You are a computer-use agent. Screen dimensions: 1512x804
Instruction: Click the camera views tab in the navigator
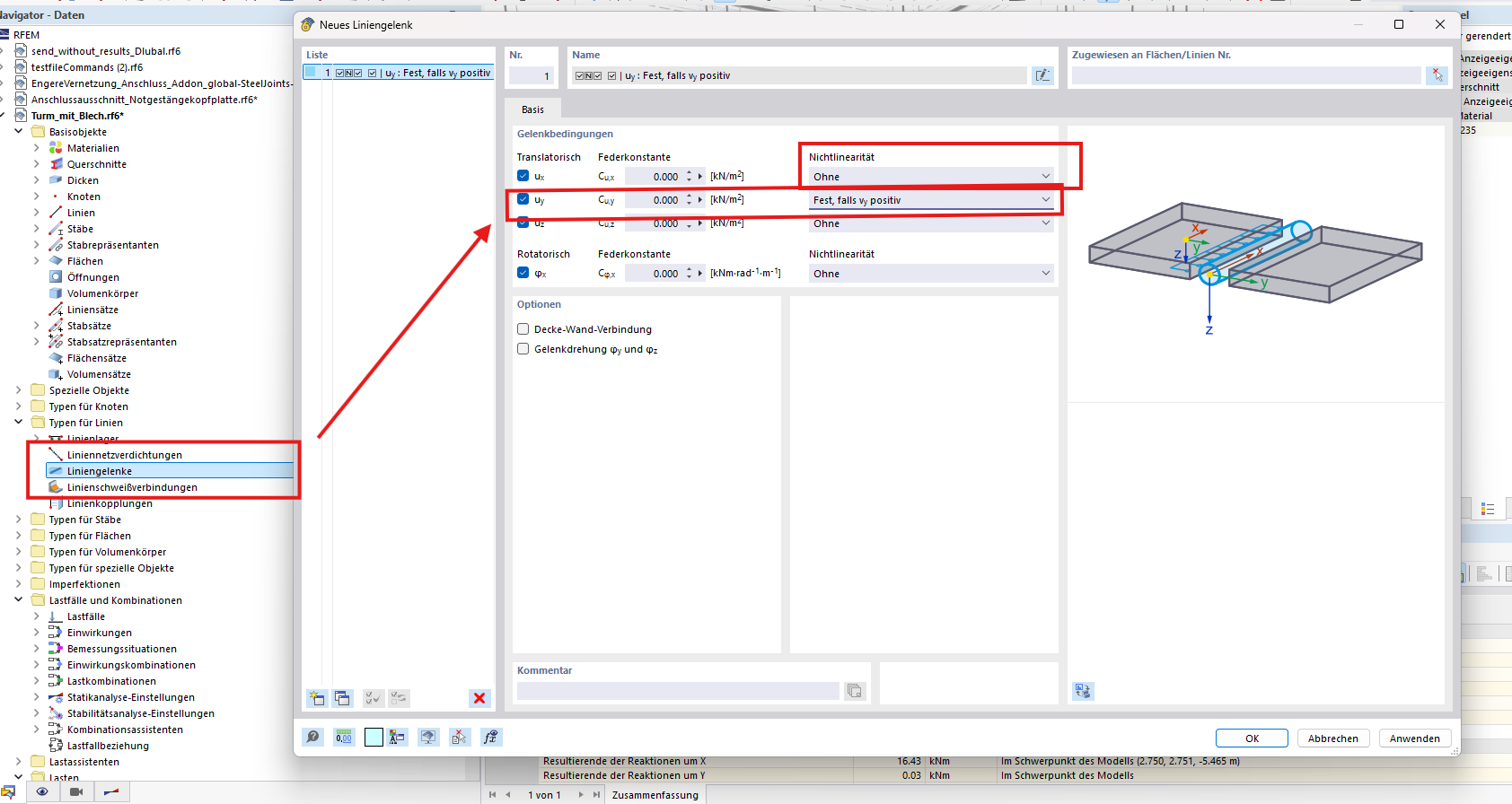point(76,791)
